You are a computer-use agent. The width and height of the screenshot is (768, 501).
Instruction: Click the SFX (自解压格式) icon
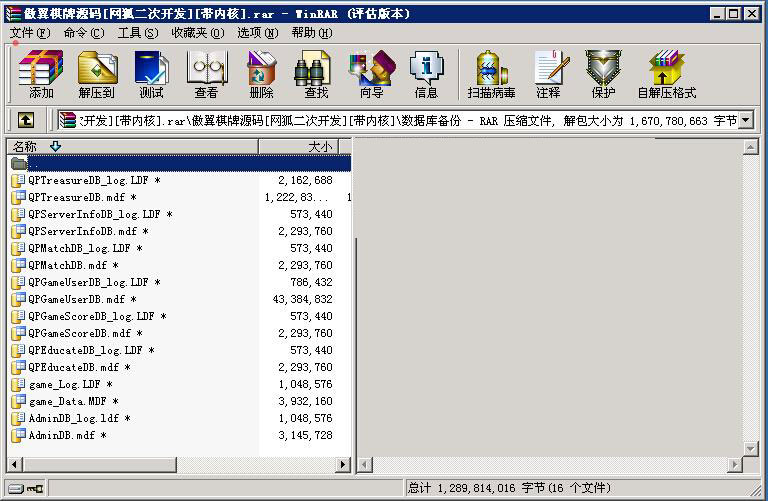click(x=666, y=74)
